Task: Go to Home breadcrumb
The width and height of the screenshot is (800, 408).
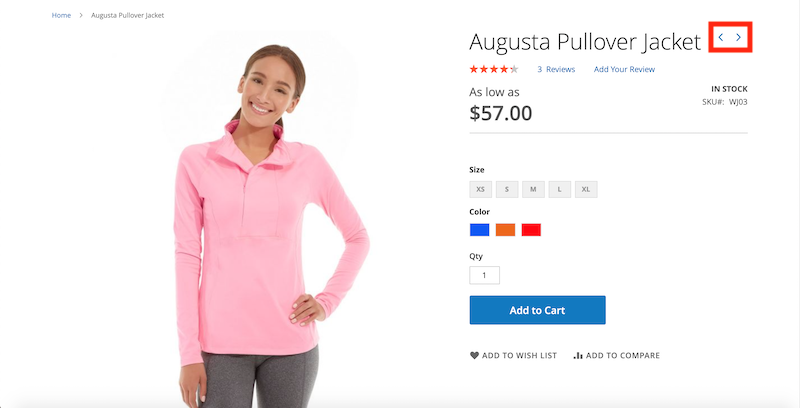Action: pyautogui.click(x=61, y=15)
